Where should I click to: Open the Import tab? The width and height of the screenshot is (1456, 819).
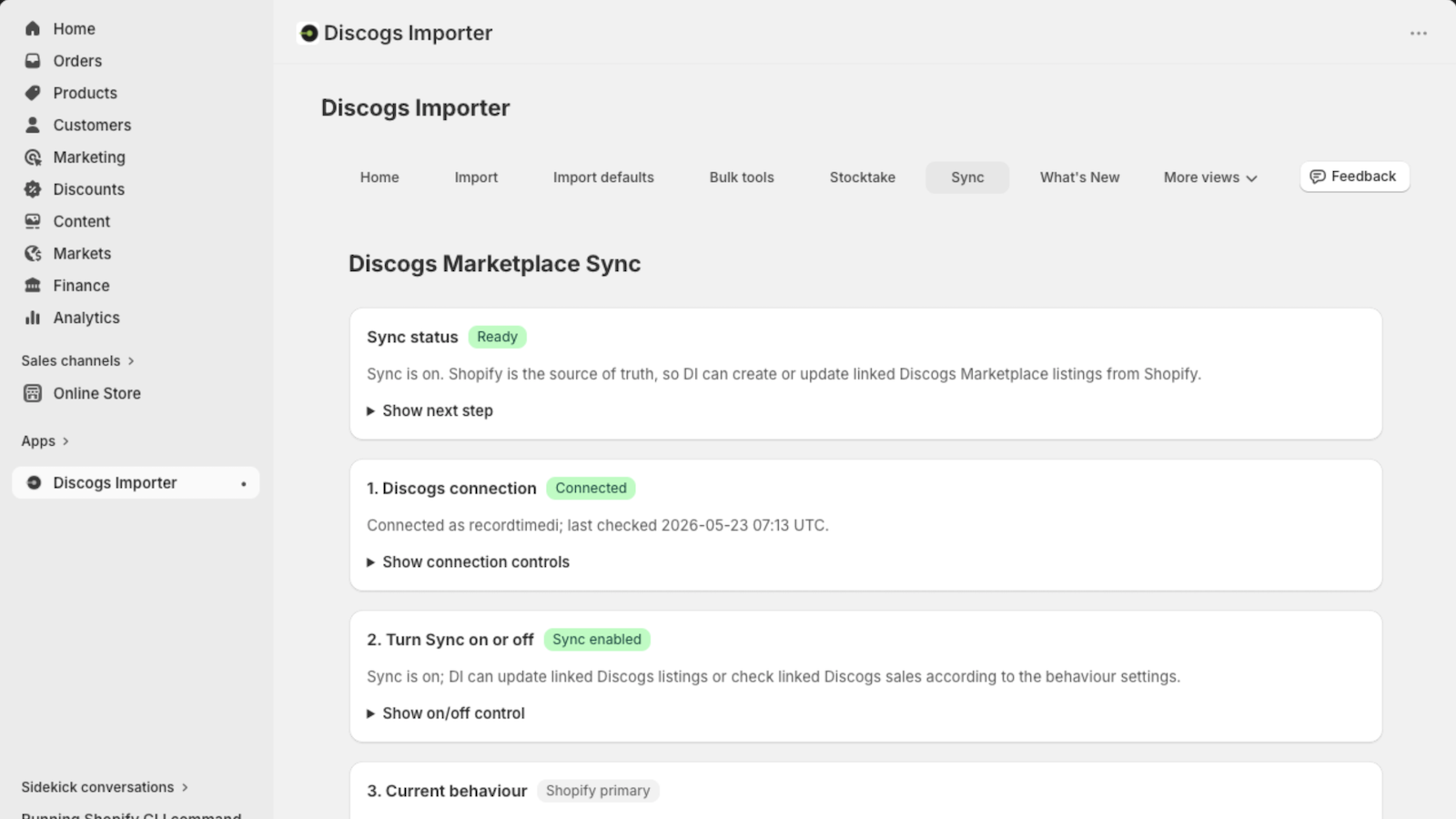click(476, 177)
